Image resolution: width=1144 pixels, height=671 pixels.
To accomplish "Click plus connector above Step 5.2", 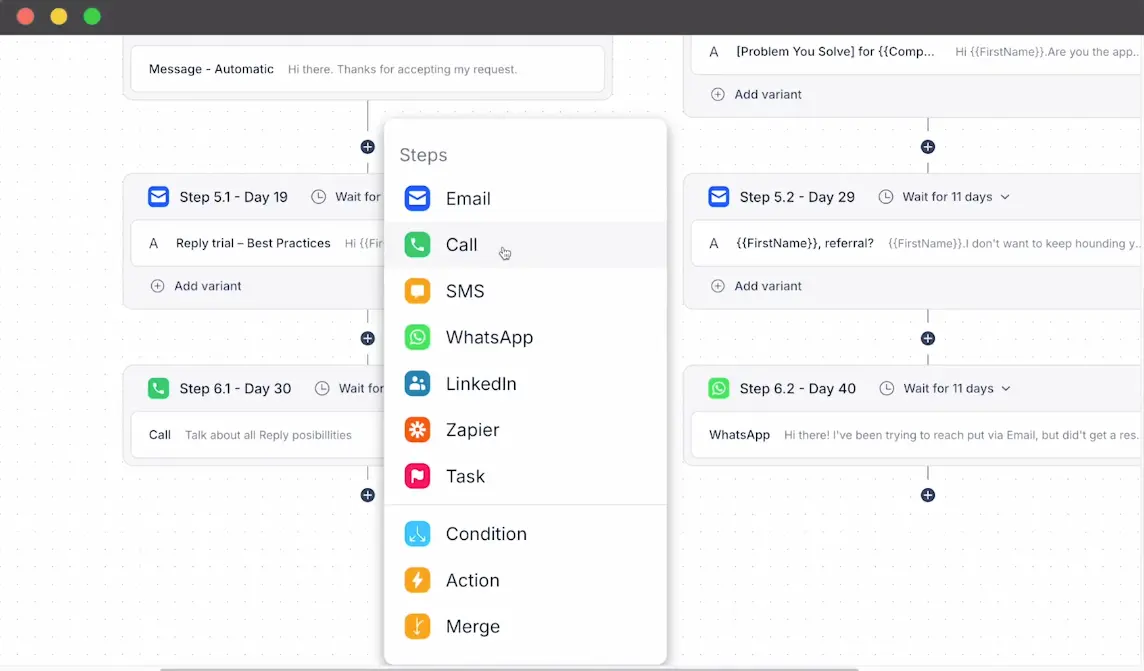I will [x=928, y=147].
